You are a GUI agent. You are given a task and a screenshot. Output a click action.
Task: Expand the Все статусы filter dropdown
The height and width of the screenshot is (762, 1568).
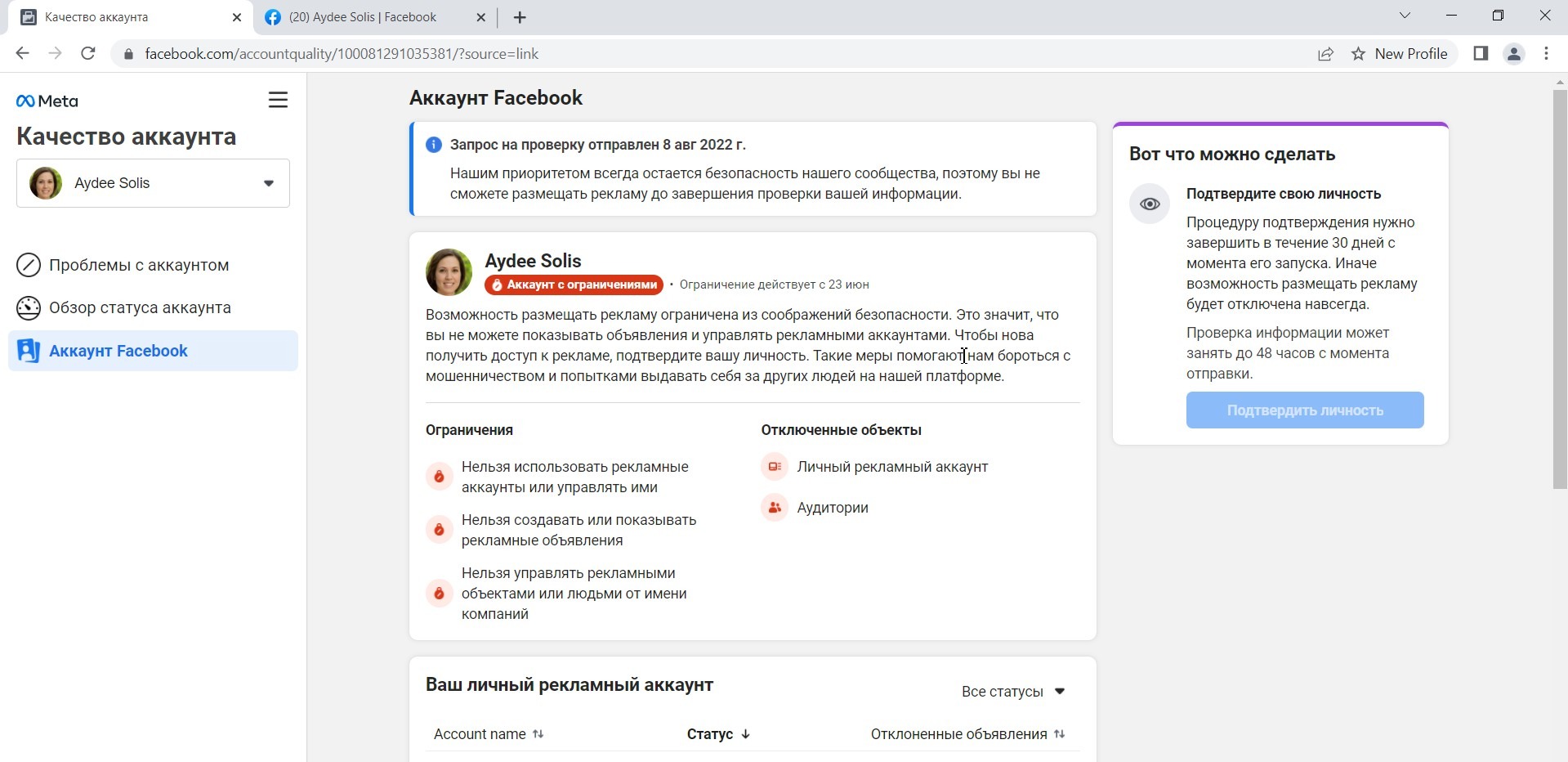pyautogui.click(x=1013, y=692)
